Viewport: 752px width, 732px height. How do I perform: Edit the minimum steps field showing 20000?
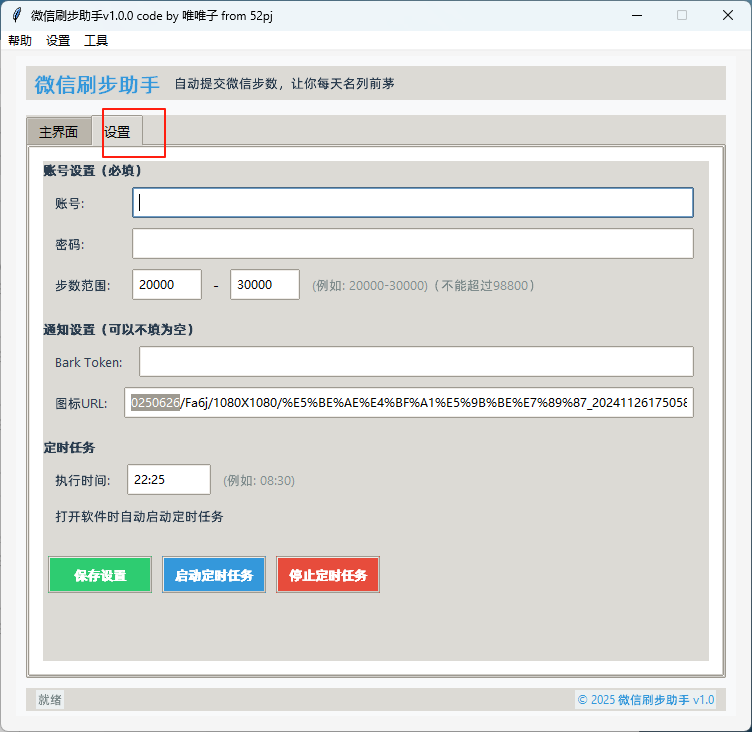tap(167, 284)
